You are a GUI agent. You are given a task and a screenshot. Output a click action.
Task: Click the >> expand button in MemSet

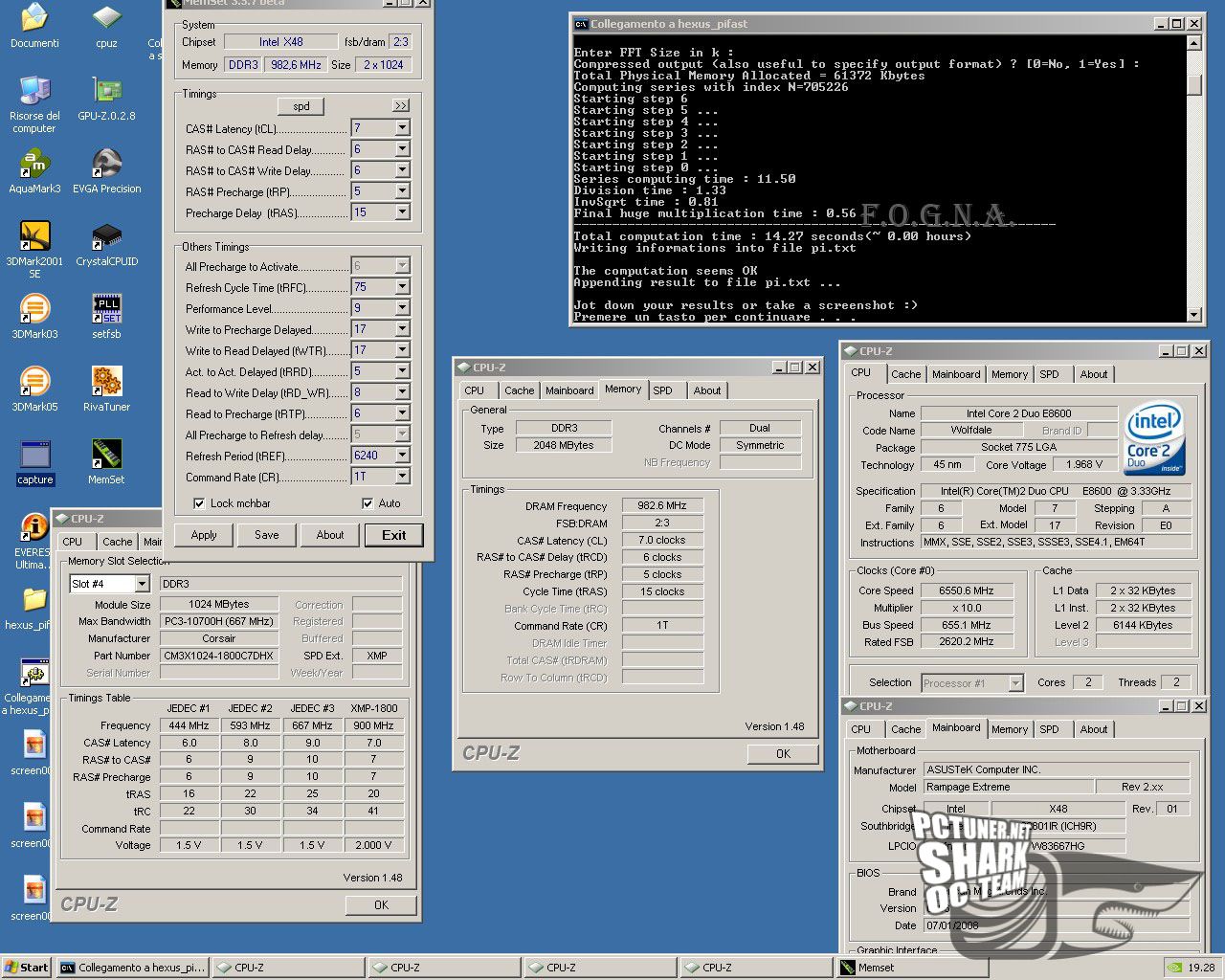[401, 105]
